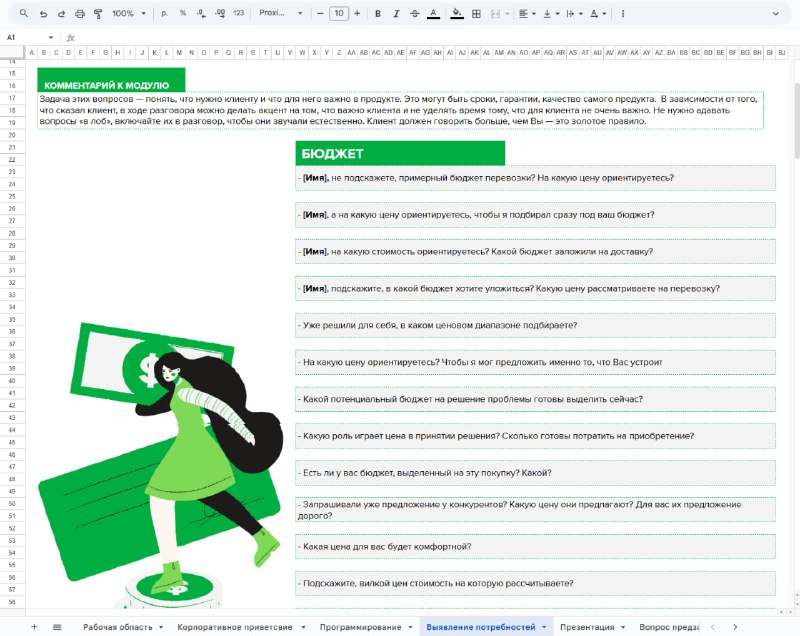Format selection as percent
This screenshot has height=636, width=800.
coord(183,13)
